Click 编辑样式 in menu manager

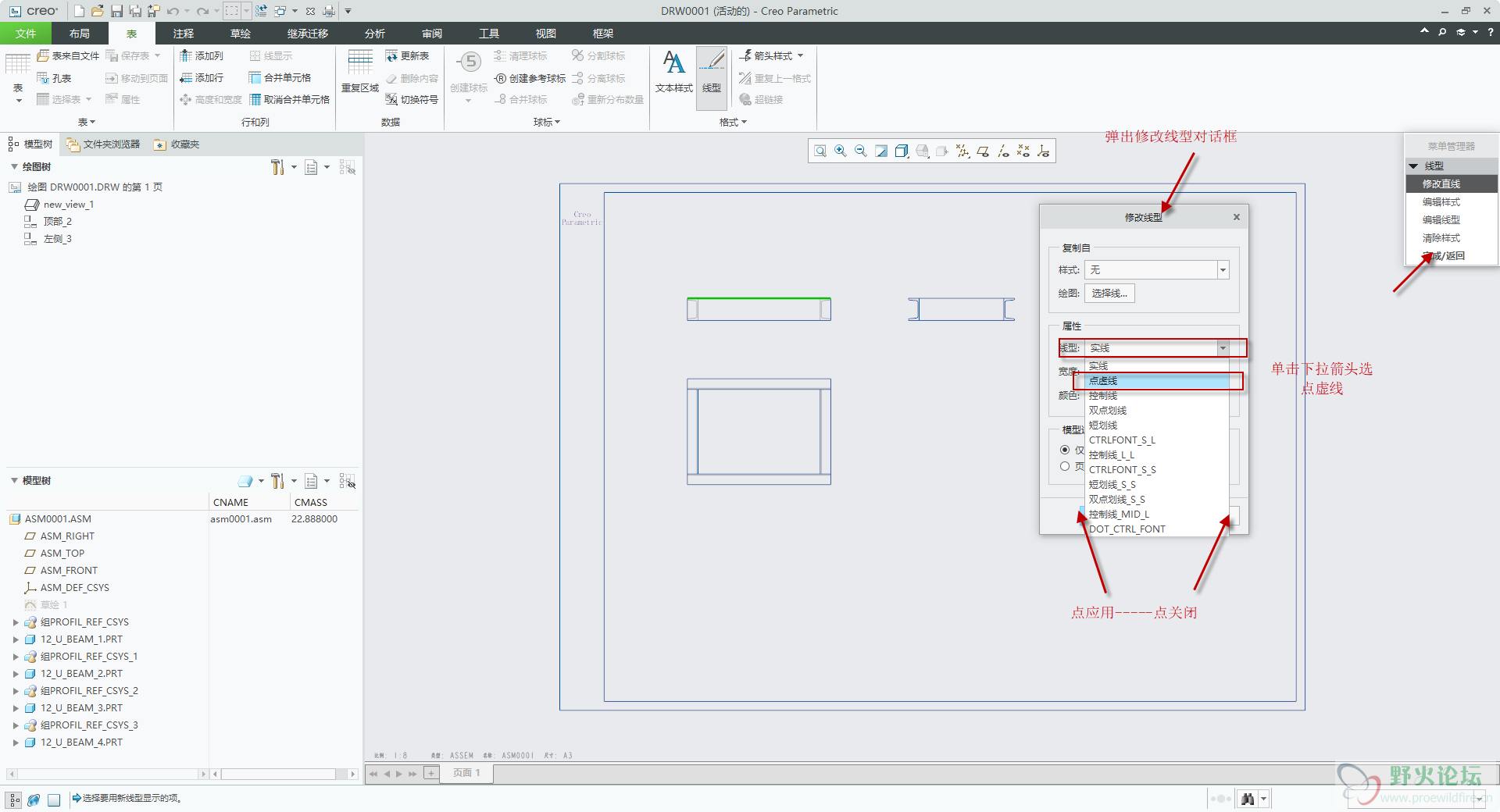coord(1452,202)
